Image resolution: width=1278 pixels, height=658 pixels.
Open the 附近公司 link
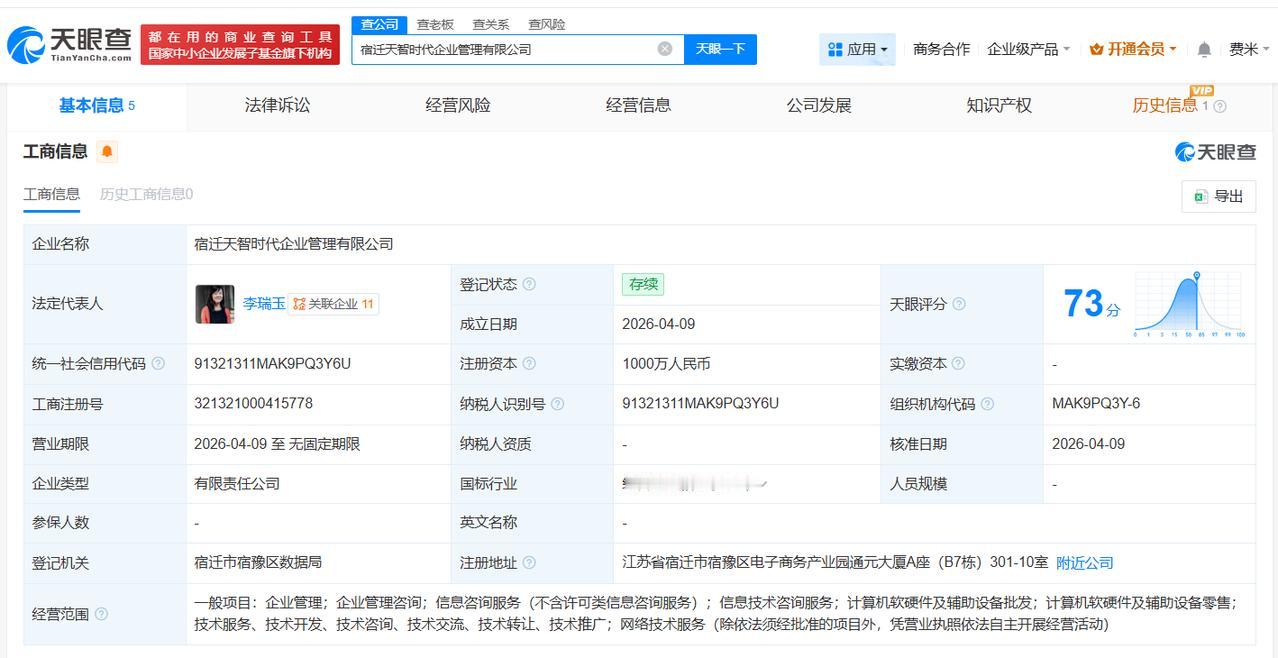[x=1085, y=563]
